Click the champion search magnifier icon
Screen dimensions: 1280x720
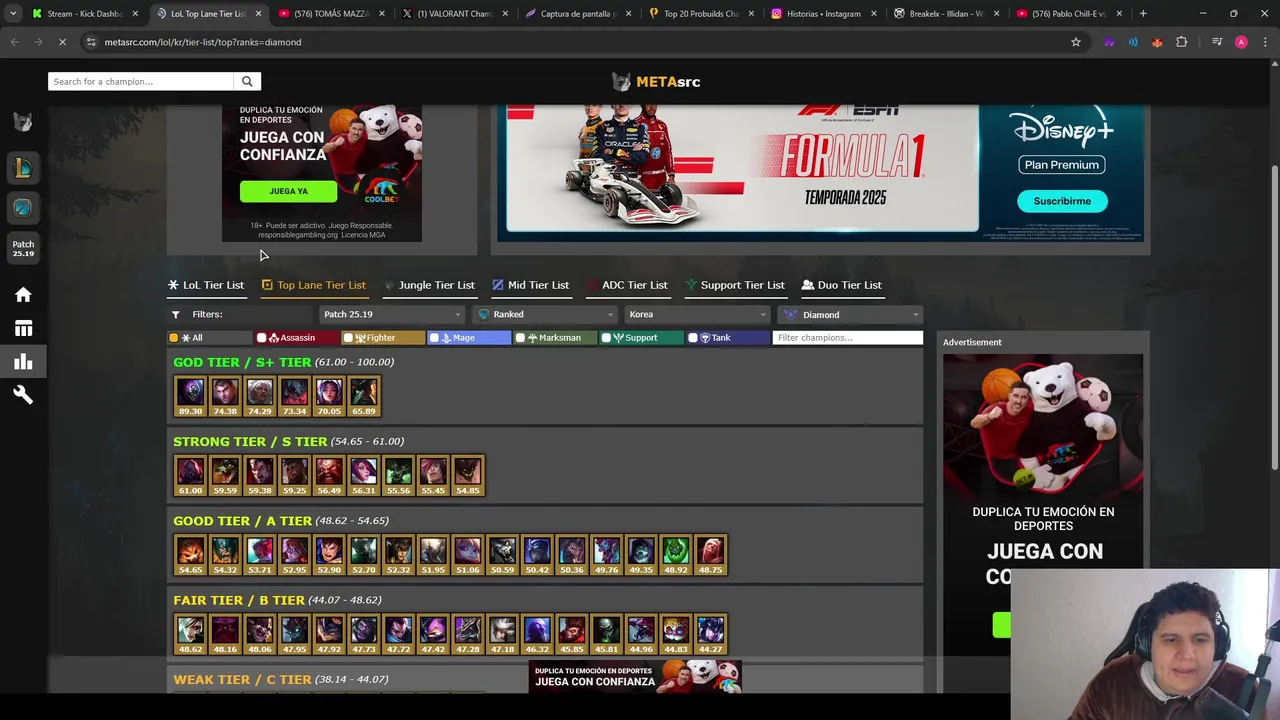[247, 82]
